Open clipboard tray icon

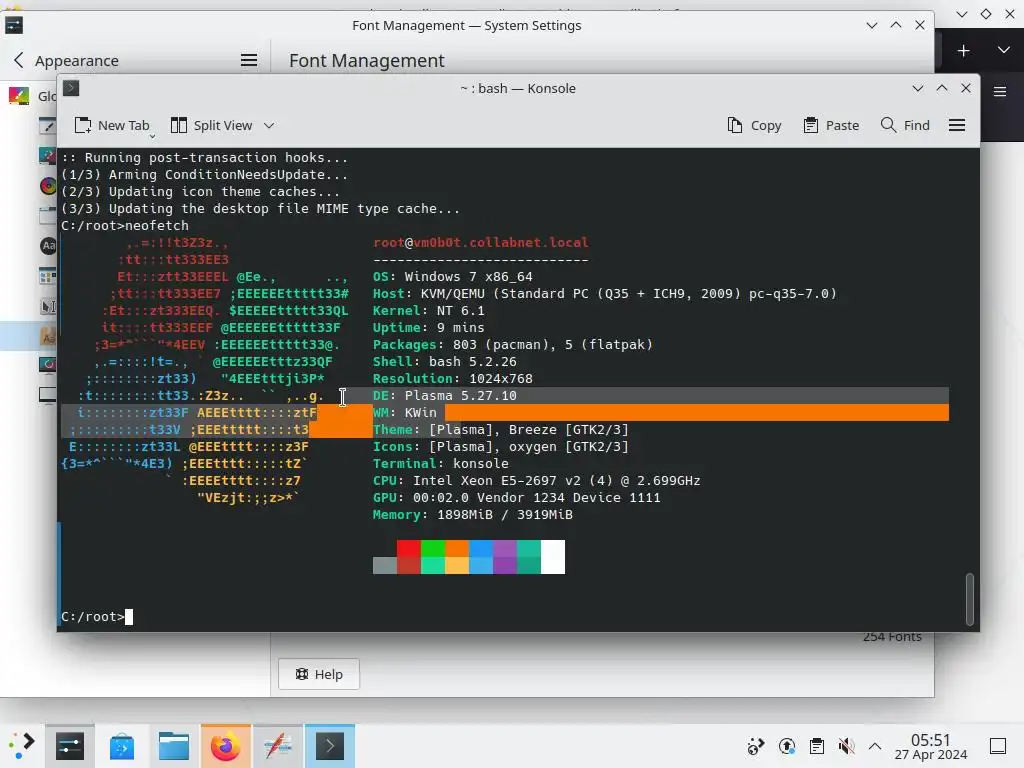coord(816,746)
